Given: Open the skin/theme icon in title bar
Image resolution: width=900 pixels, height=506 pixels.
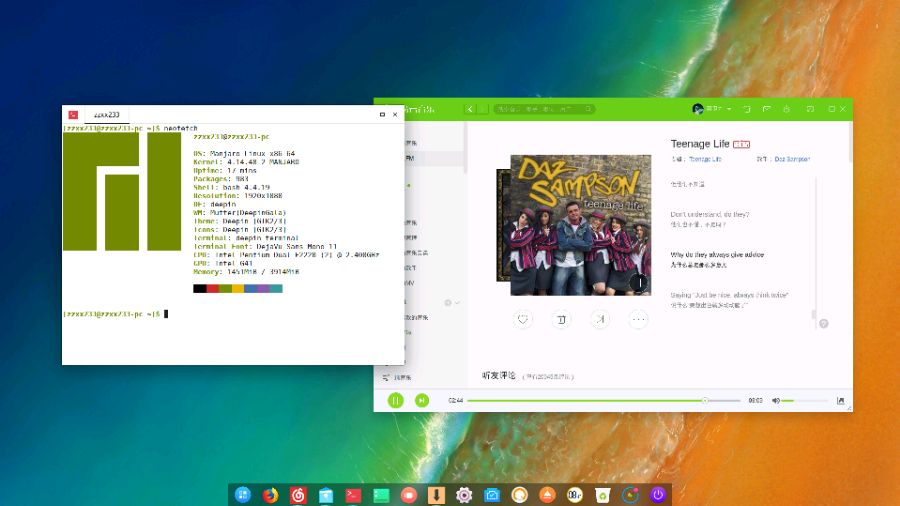Looking at the screenshot, I should click(x=747, y=109).
